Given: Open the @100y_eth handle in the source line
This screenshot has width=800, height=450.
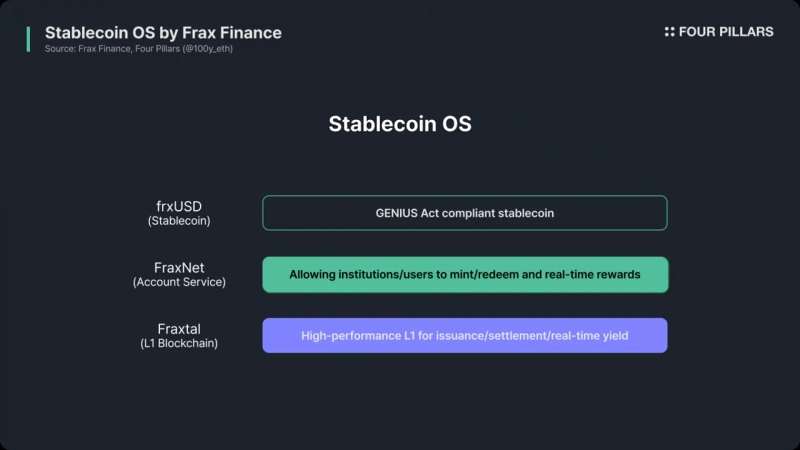Looking at the screenshot, I should point(207,49).
